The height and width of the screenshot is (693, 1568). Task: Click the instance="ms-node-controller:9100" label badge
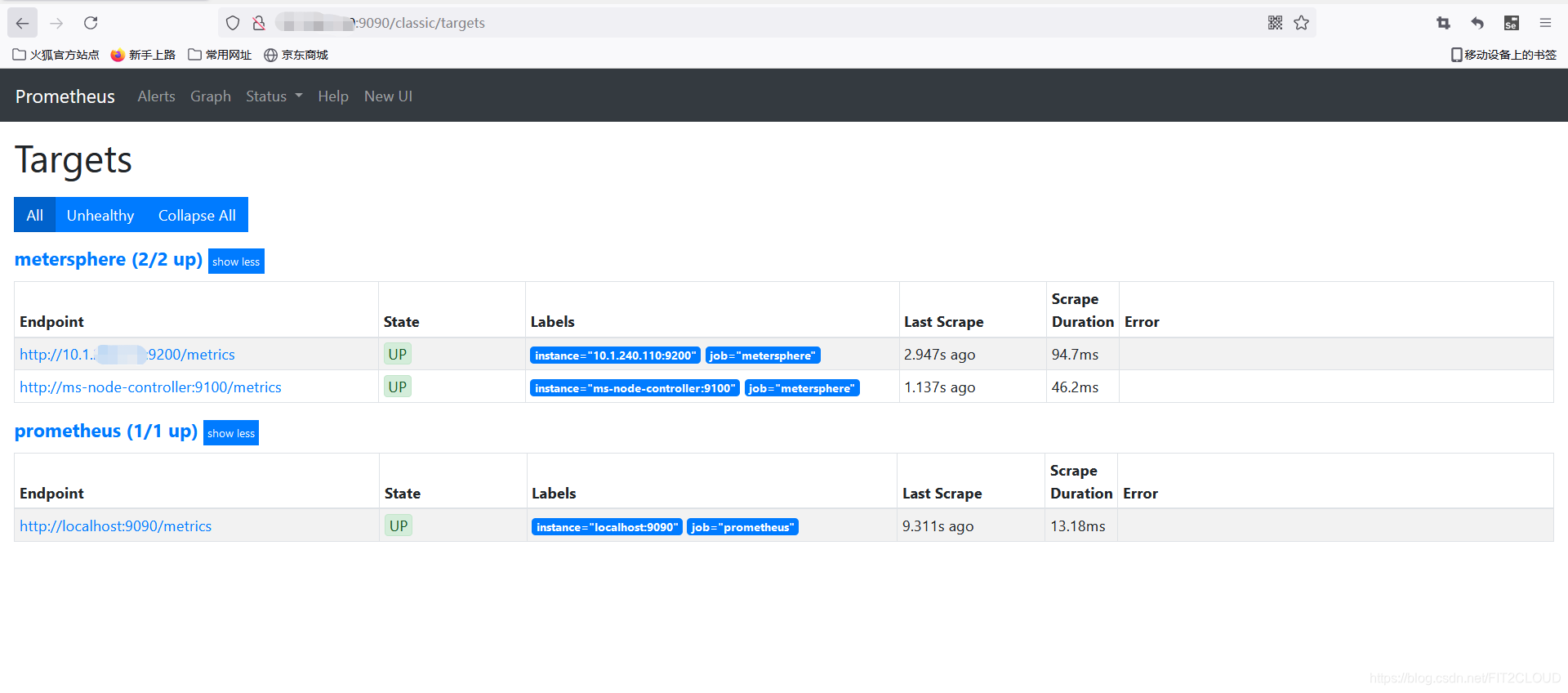click(x=635, y=388)
